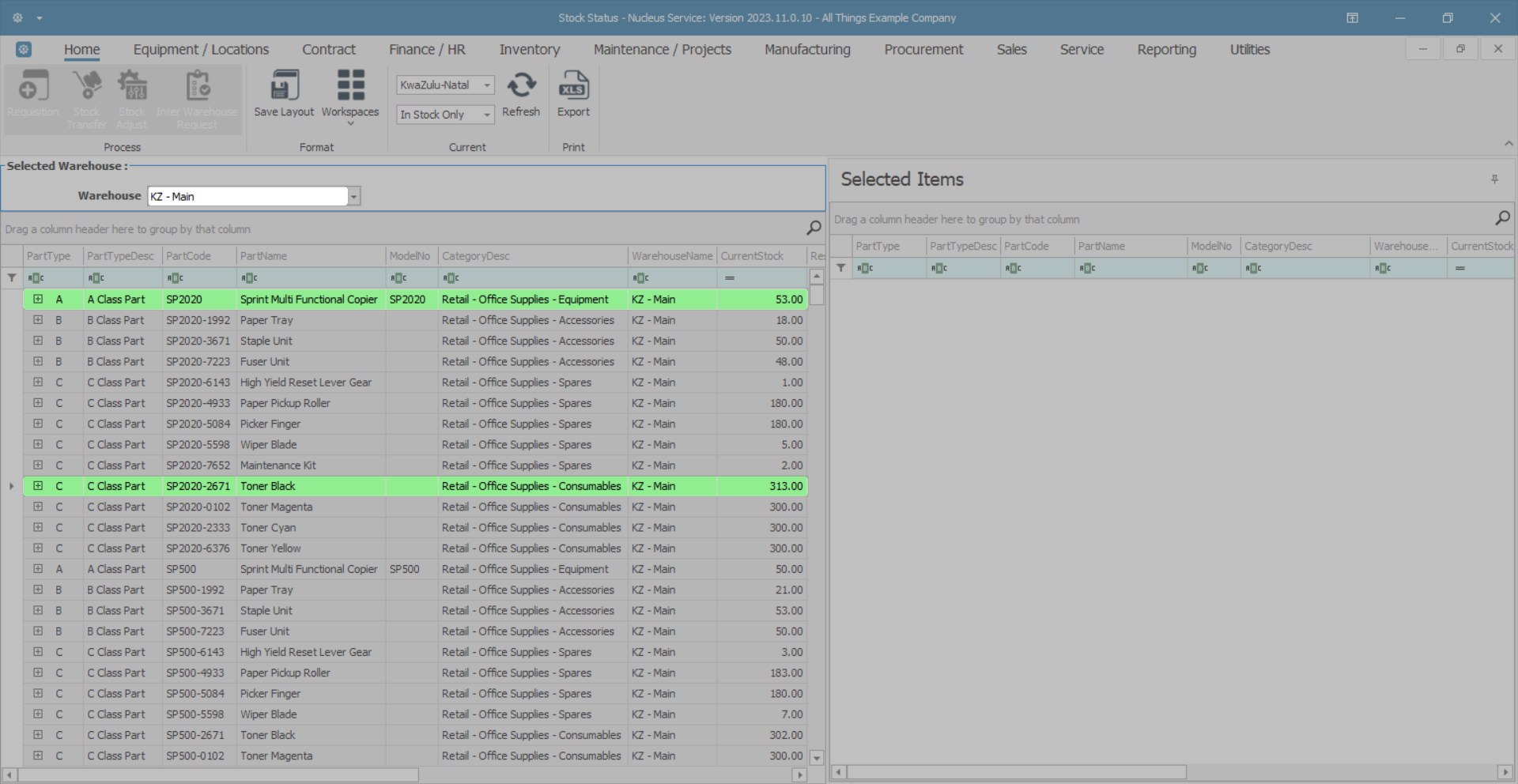Export to XLS via Export icon
The width and height of the screenshot is (1518, 784).
[573, 85]
